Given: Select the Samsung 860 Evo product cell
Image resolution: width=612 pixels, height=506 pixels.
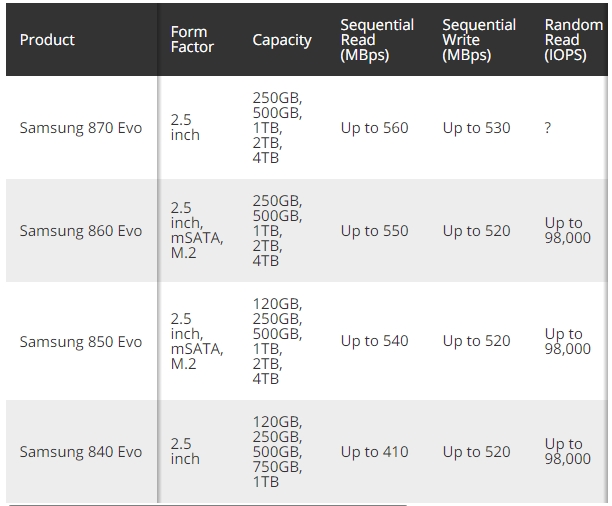Looking at the screenshot, I should pos(81,231).
